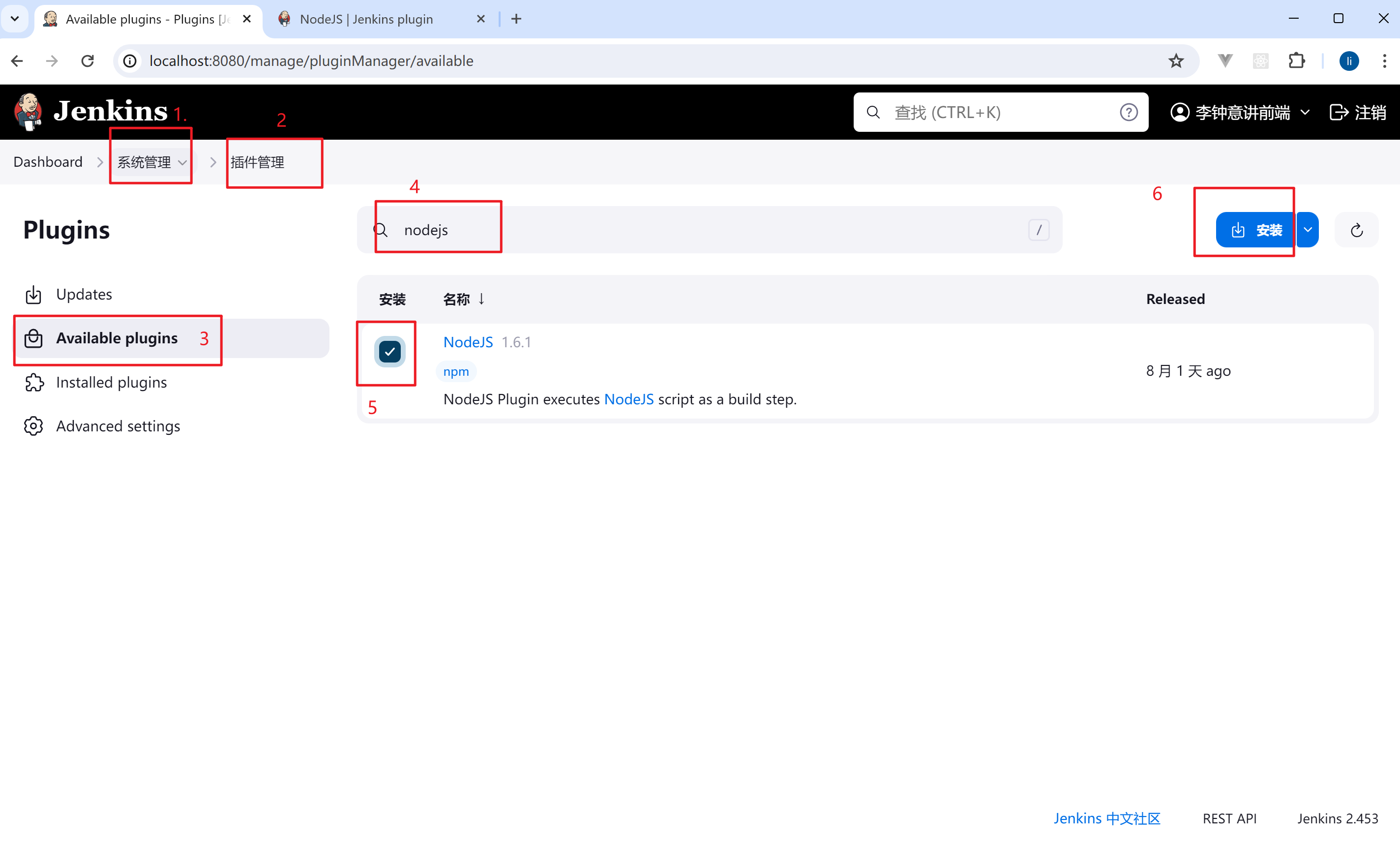The height and width of the screenshot is (845, 1400).
Task: Reload the page in the browser
Action: (x=88, y=61)
